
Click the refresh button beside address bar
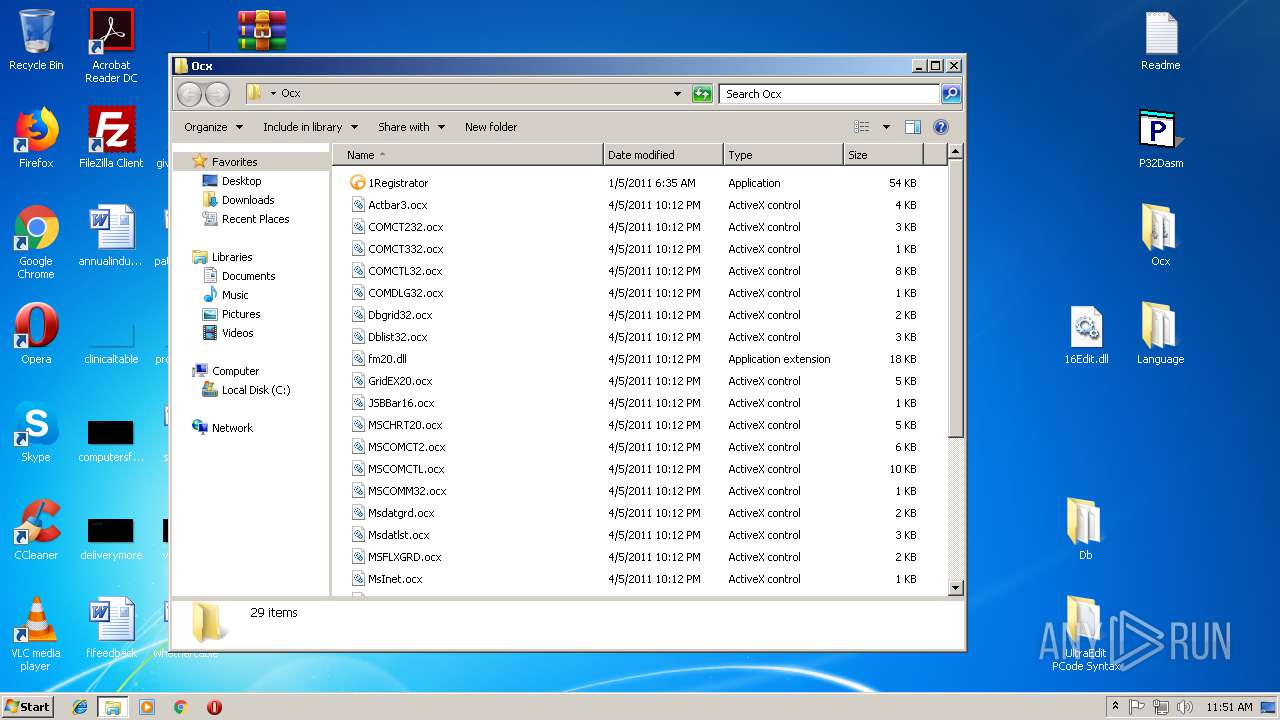pos(702,94)
